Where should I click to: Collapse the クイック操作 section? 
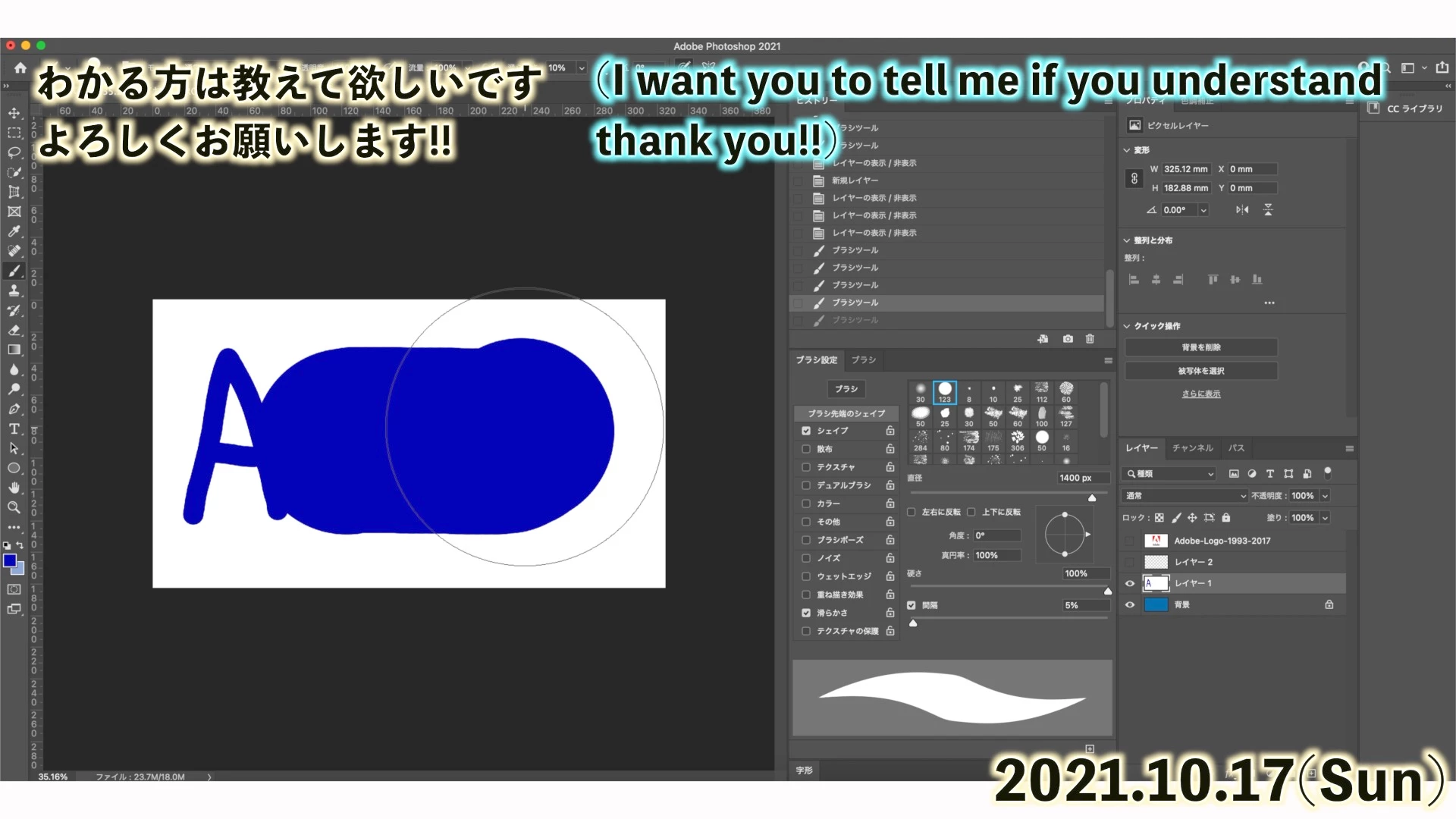[1127, 326]
